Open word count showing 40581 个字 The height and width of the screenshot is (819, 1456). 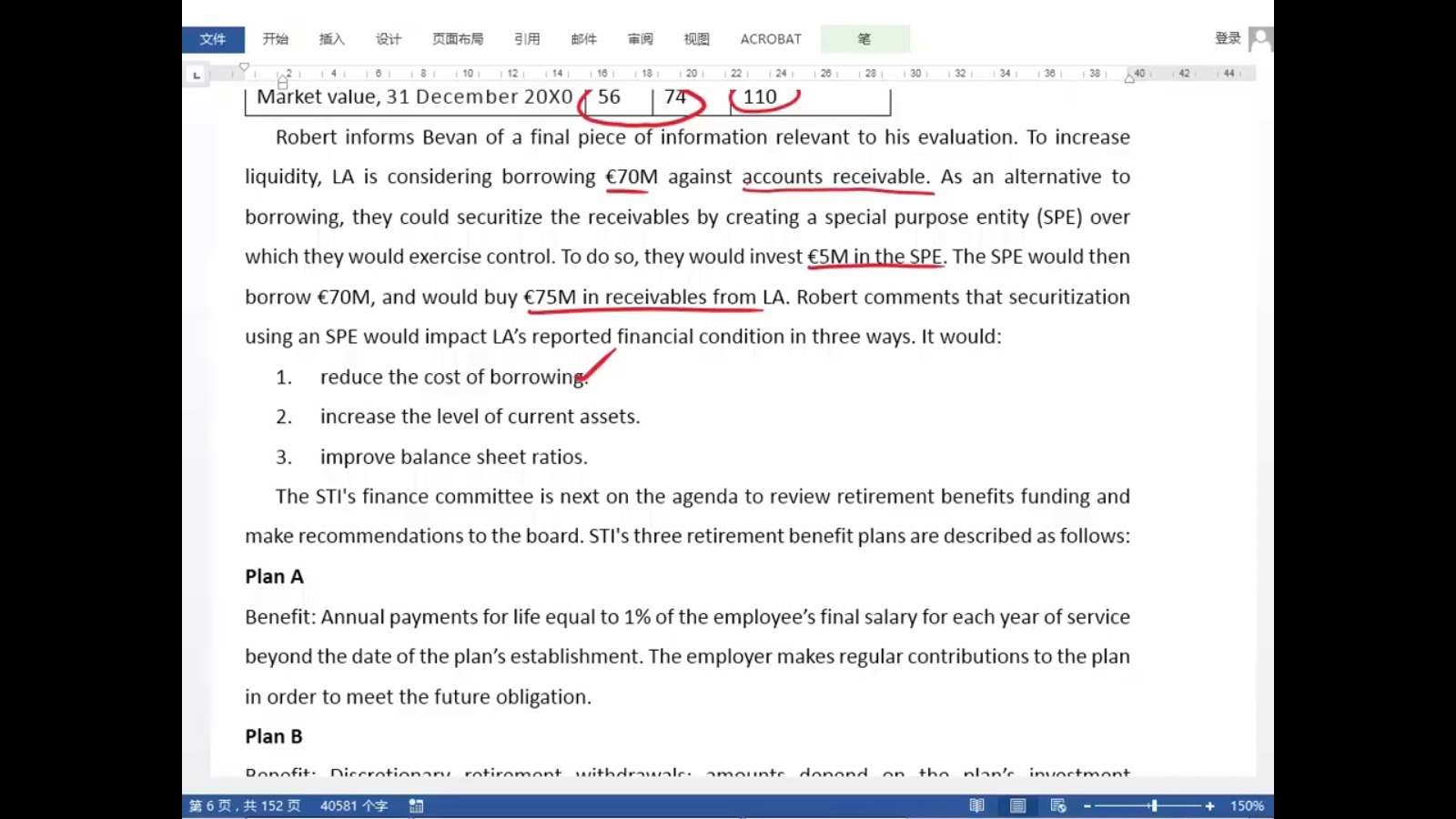coord(354,805)
